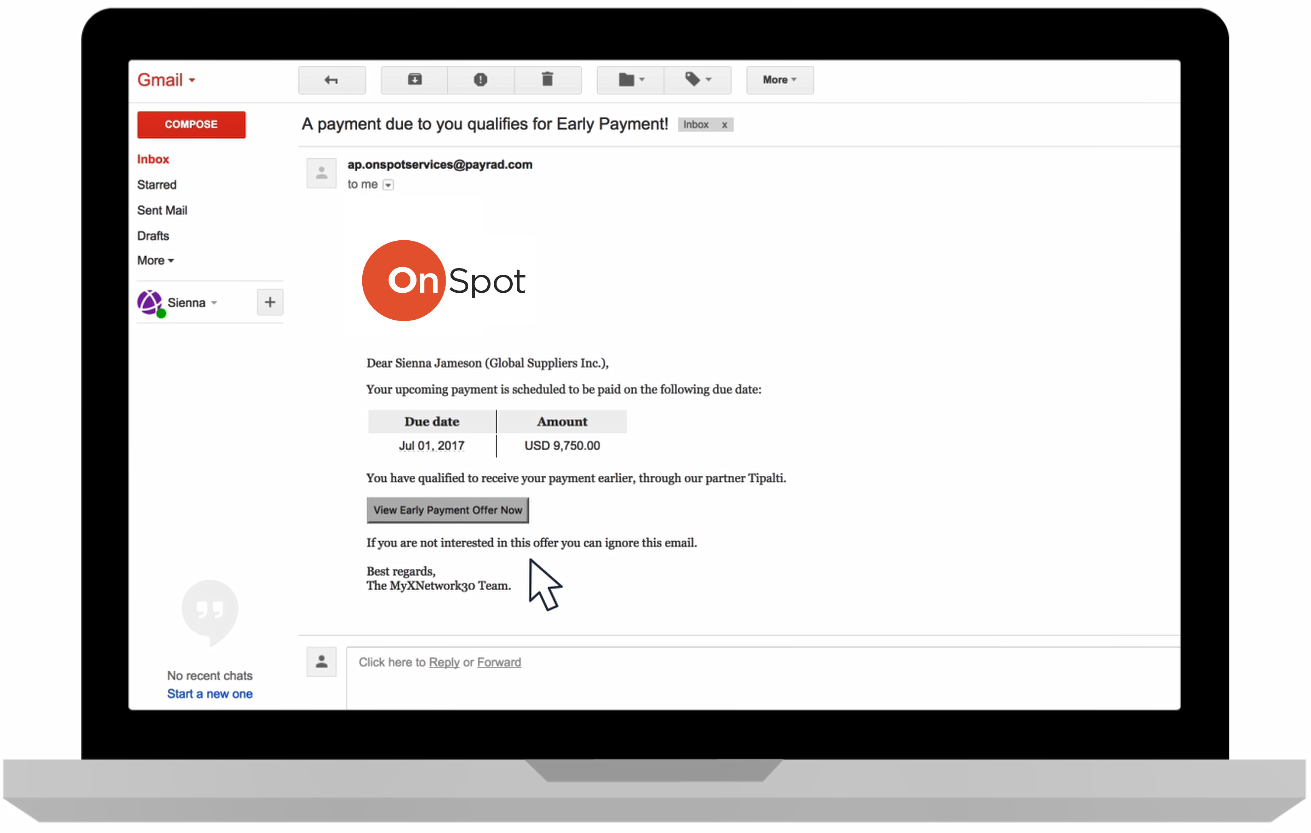Expand the Gmail product dropdown

click(166, 80)
